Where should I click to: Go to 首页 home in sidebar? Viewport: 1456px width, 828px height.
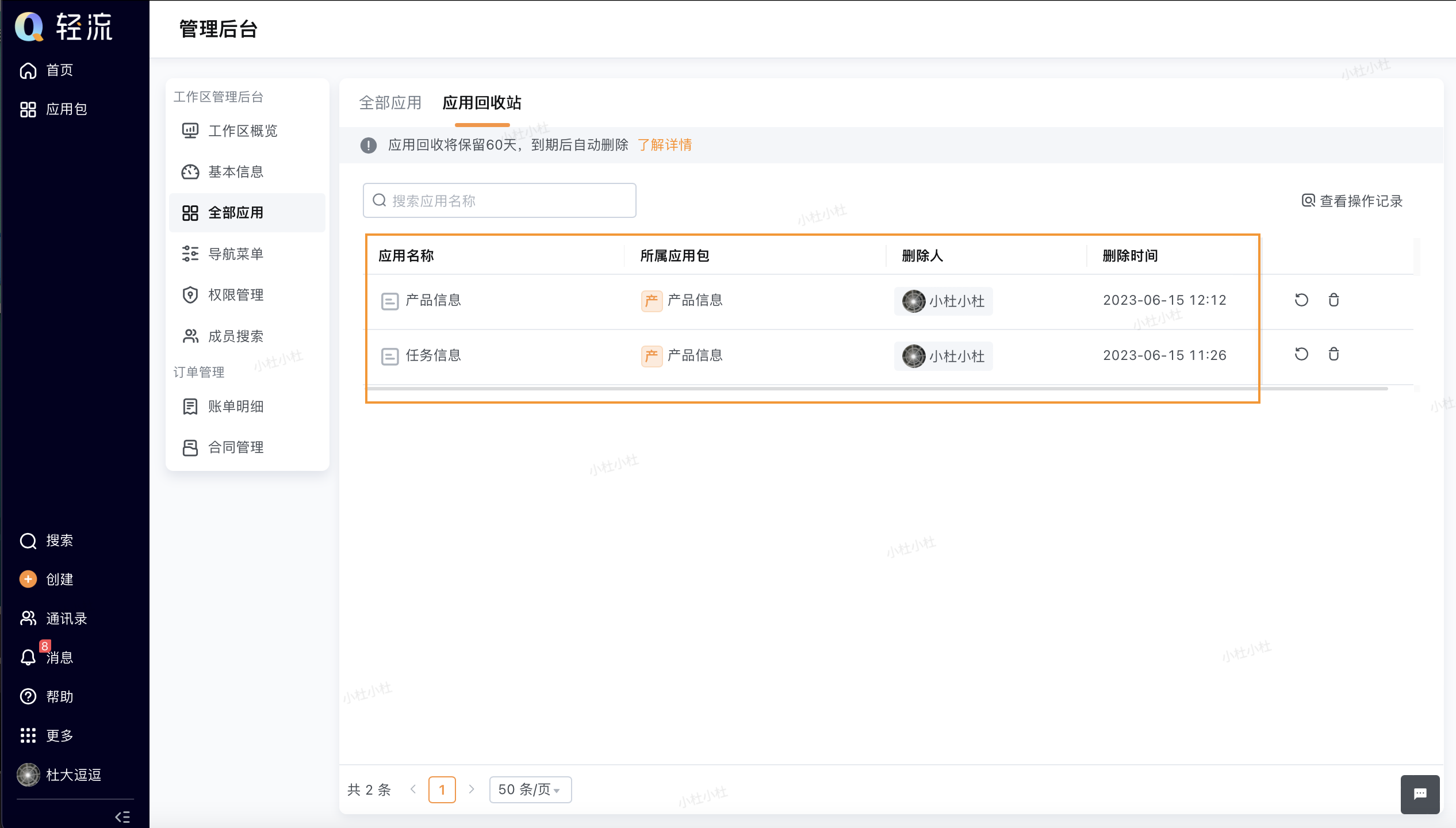pyautogui.click(x=47, y=70)
